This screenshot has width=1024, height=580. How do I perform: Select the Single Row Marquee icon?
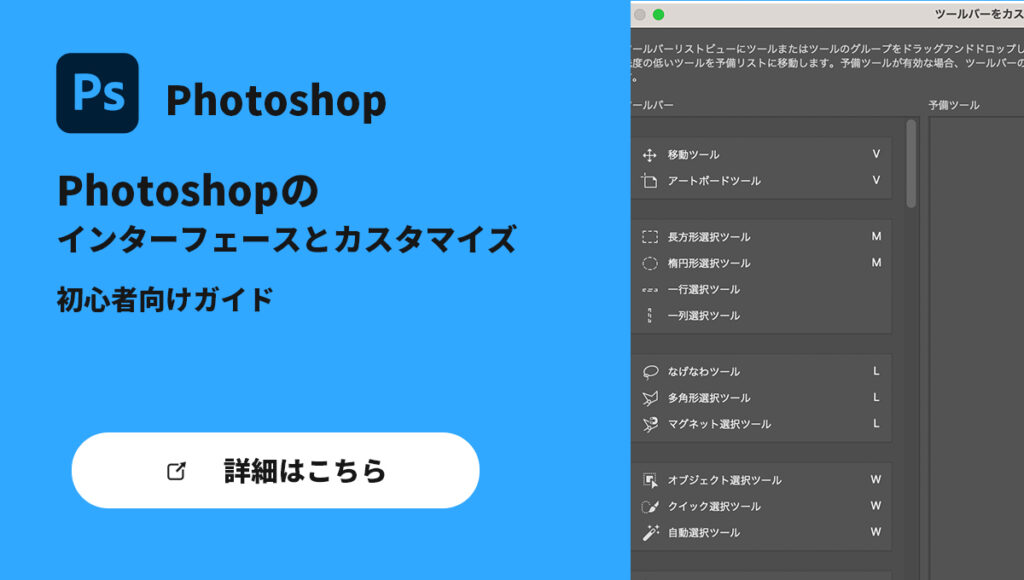click(x=649, y=290)
